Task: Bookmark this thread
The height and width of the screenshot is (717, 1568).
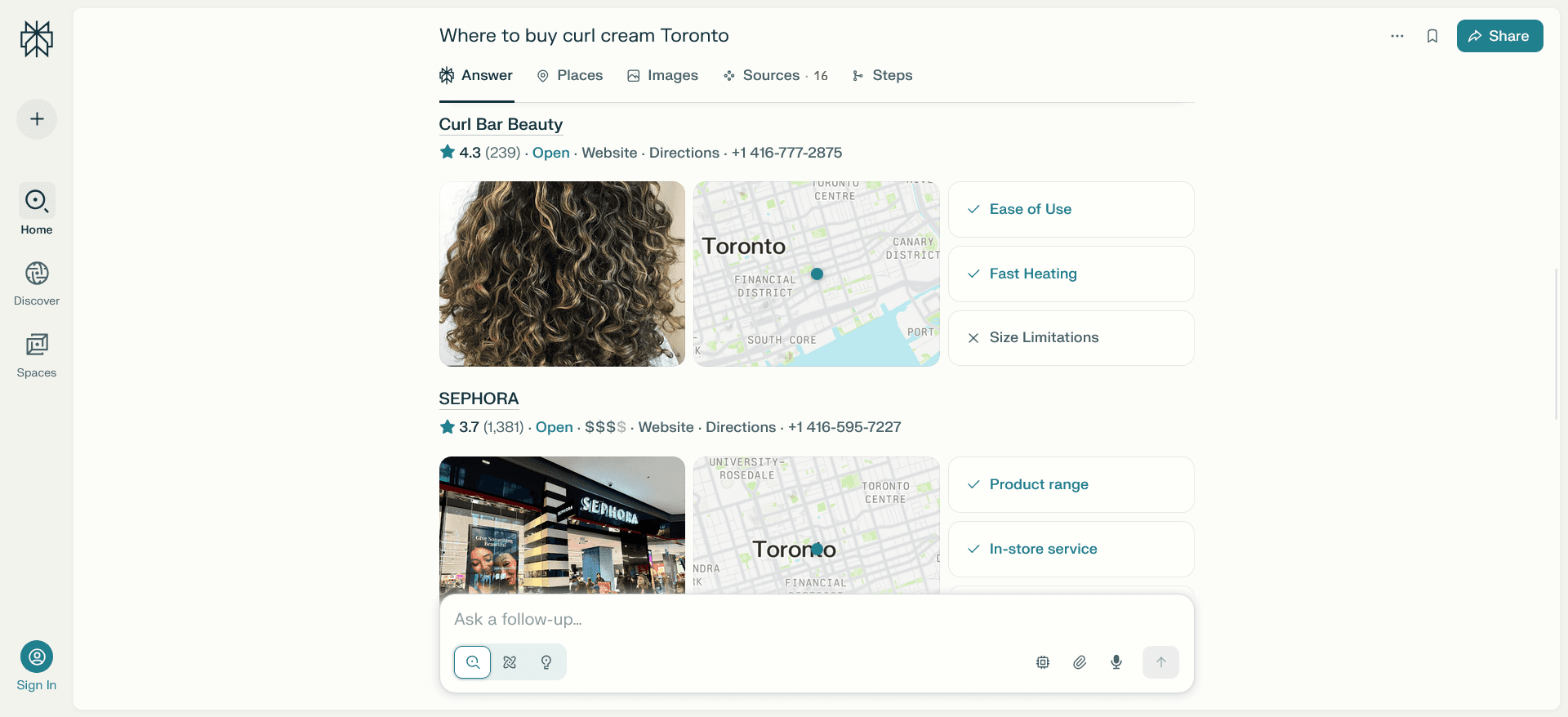Action: click(x=1432, y=36)
